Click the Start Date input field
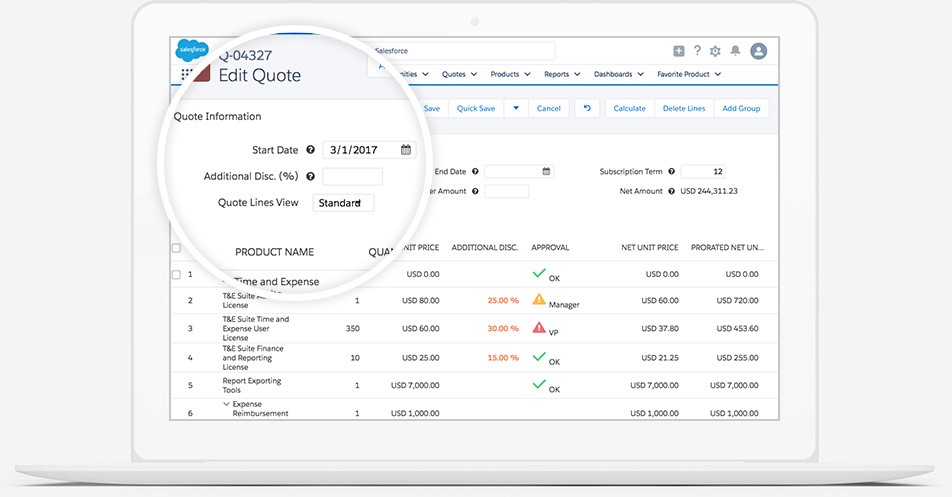Viewport: 952px width, 497px height. coord(369,149)
